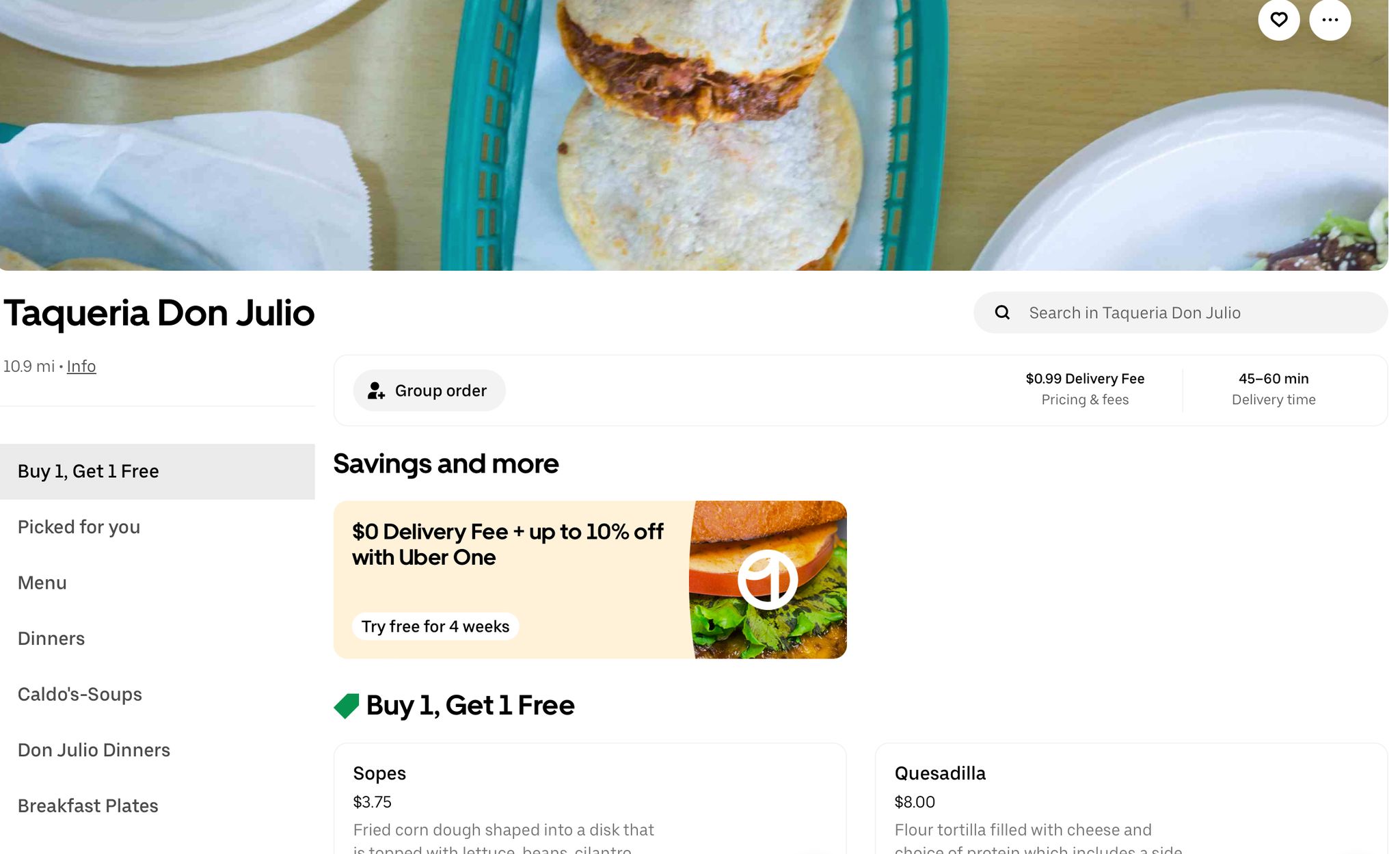The width and height of the screenshot is (1400, 854).
Task: Jump to Picked for you section
Action: pyautogui.click(x=157, y=527)
